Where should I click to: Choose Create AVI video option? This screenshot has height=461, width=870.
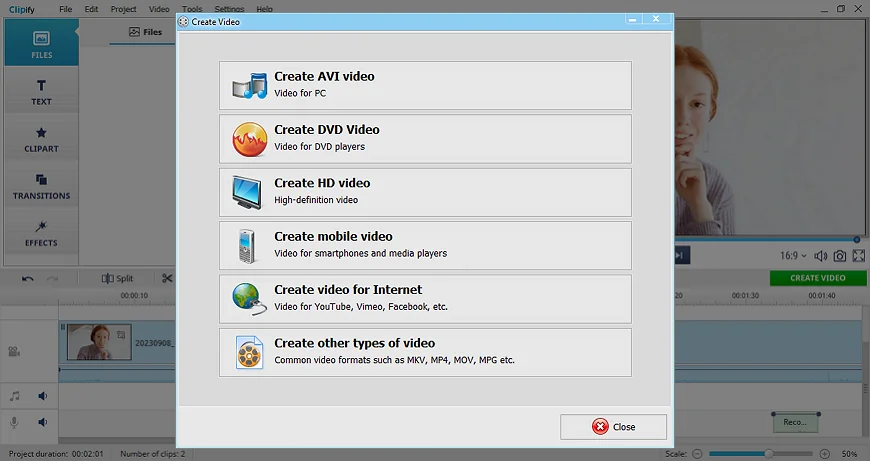[x=425, y=85]
